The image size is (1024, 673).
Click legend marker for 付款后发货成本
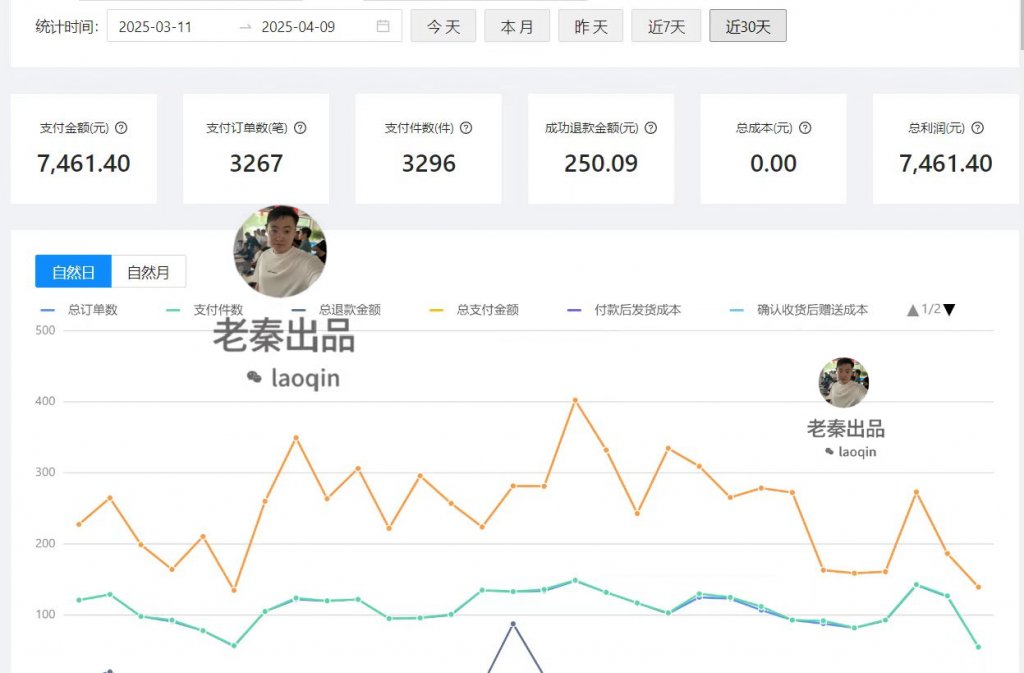(572, 310)
